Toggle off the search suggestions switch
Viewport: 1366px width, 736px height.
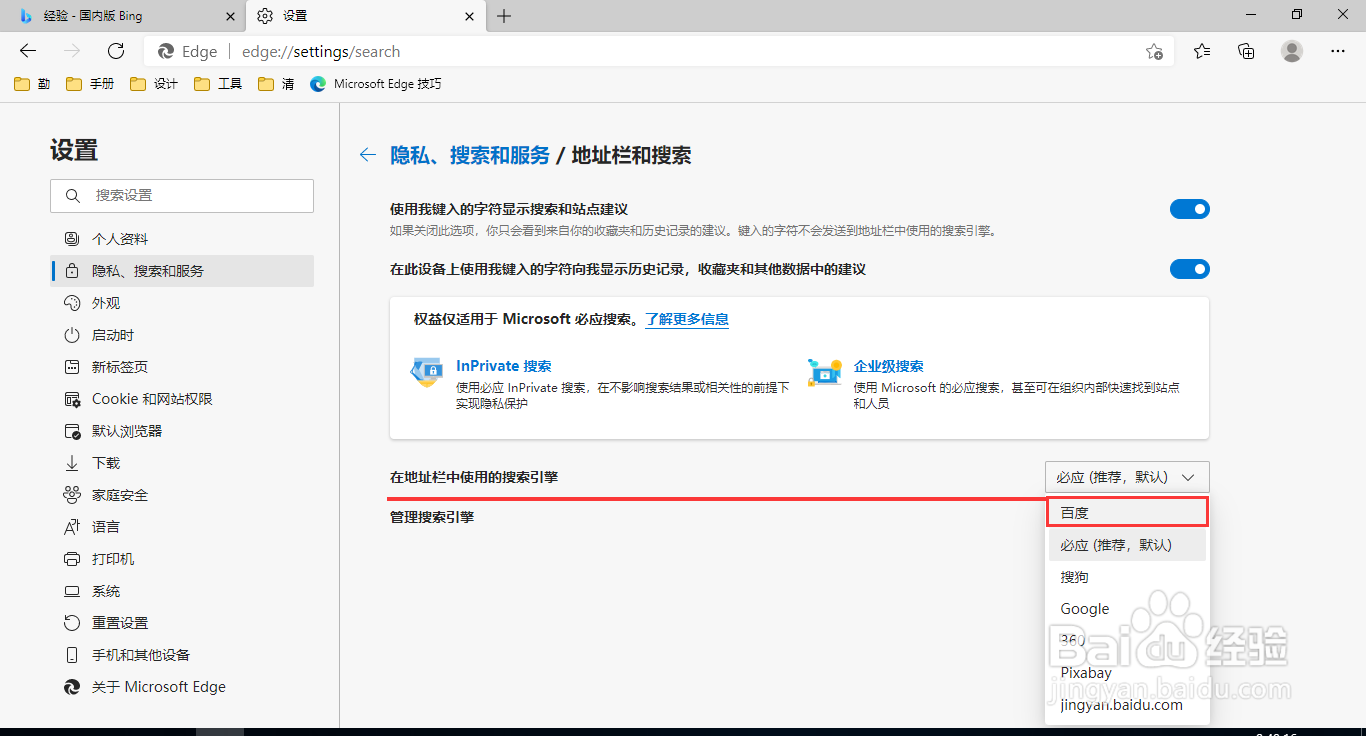coord(1189,209)
